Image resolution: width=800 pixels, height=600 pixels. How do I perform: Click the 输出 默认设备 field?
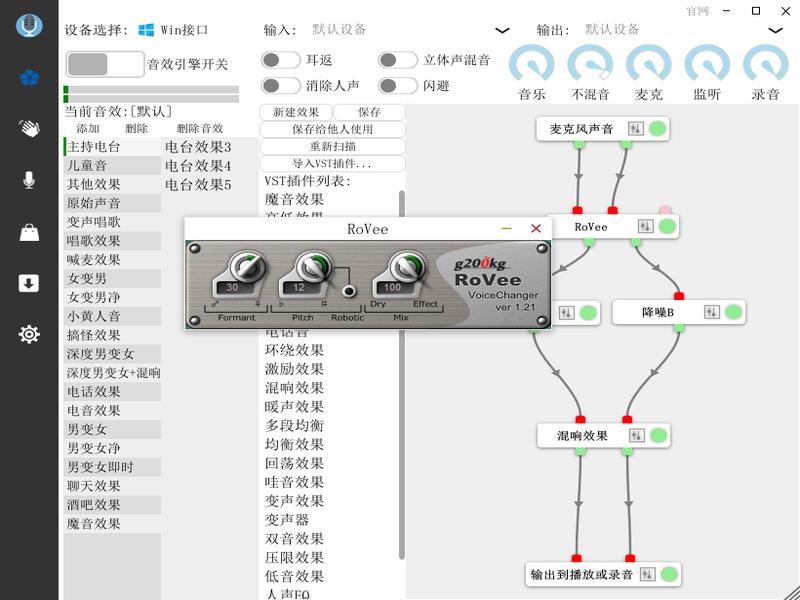tap(684, 30)
